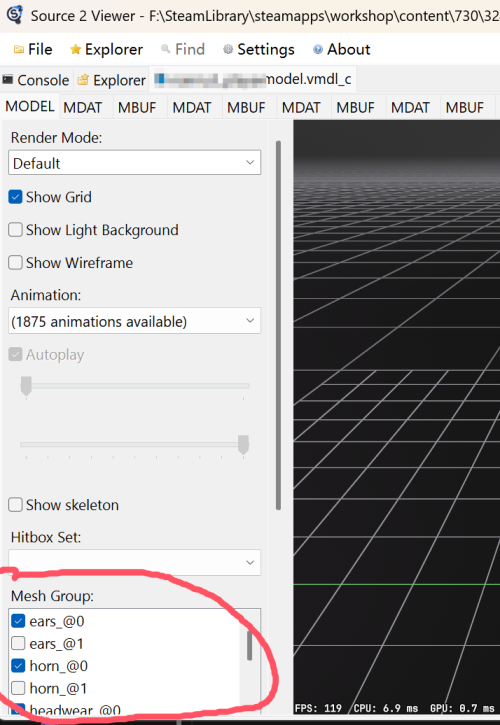Screen dimensions: 500x725
Task: Uncheck the horn_@0 mesh group
Action: [18, 666]
